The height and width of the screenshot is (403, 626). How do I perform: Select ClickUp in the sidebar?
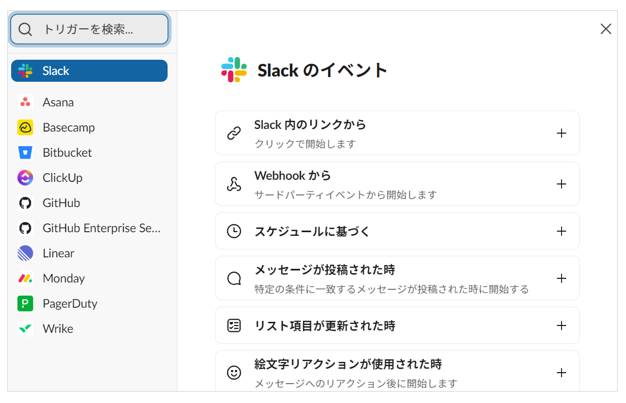(89, 178)
